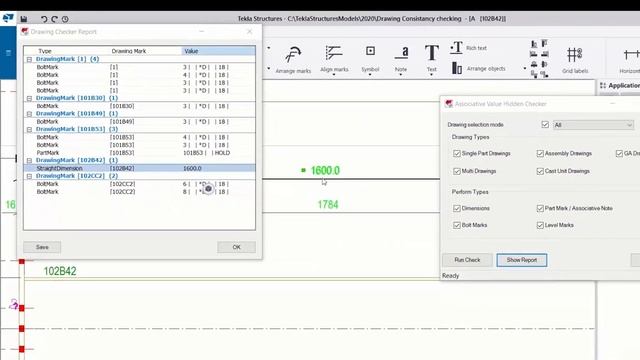Collapse the DrawingMark [101B49] (1) group
This screenshot has height=360, width=640.
point(29,114)
